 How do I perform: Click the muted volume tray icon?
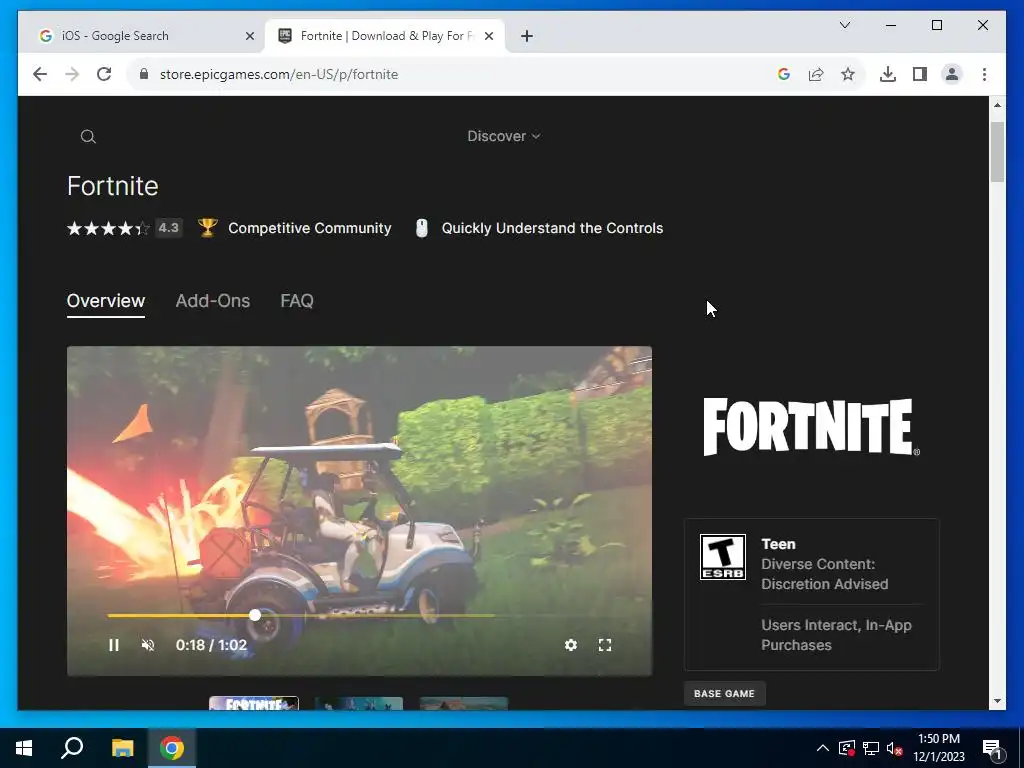(895, 748)
